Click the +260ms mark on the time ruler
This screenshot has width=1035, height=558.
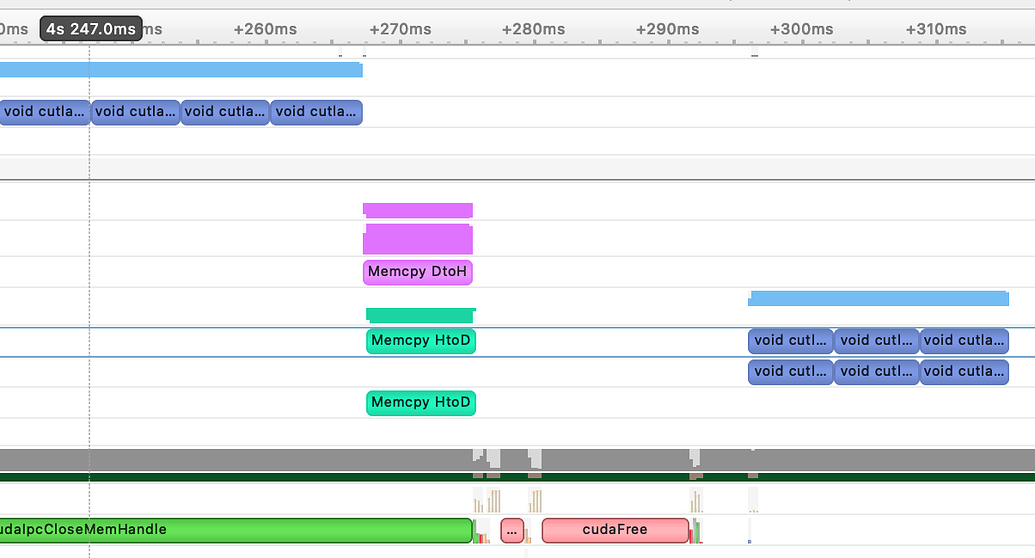point(265,29)
